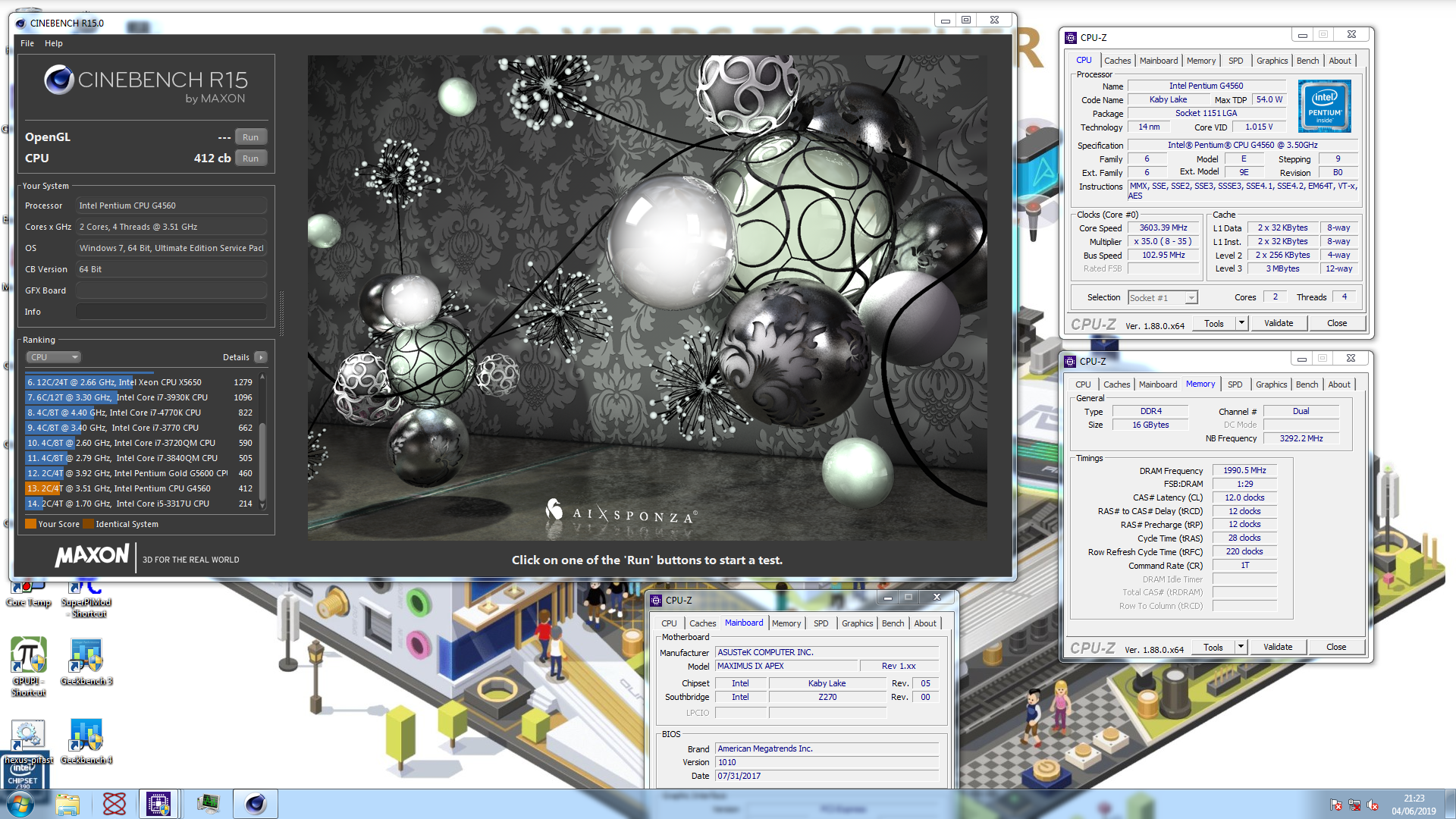Click the Processor field Intel Pentium CPU G4560

(171, 206)
